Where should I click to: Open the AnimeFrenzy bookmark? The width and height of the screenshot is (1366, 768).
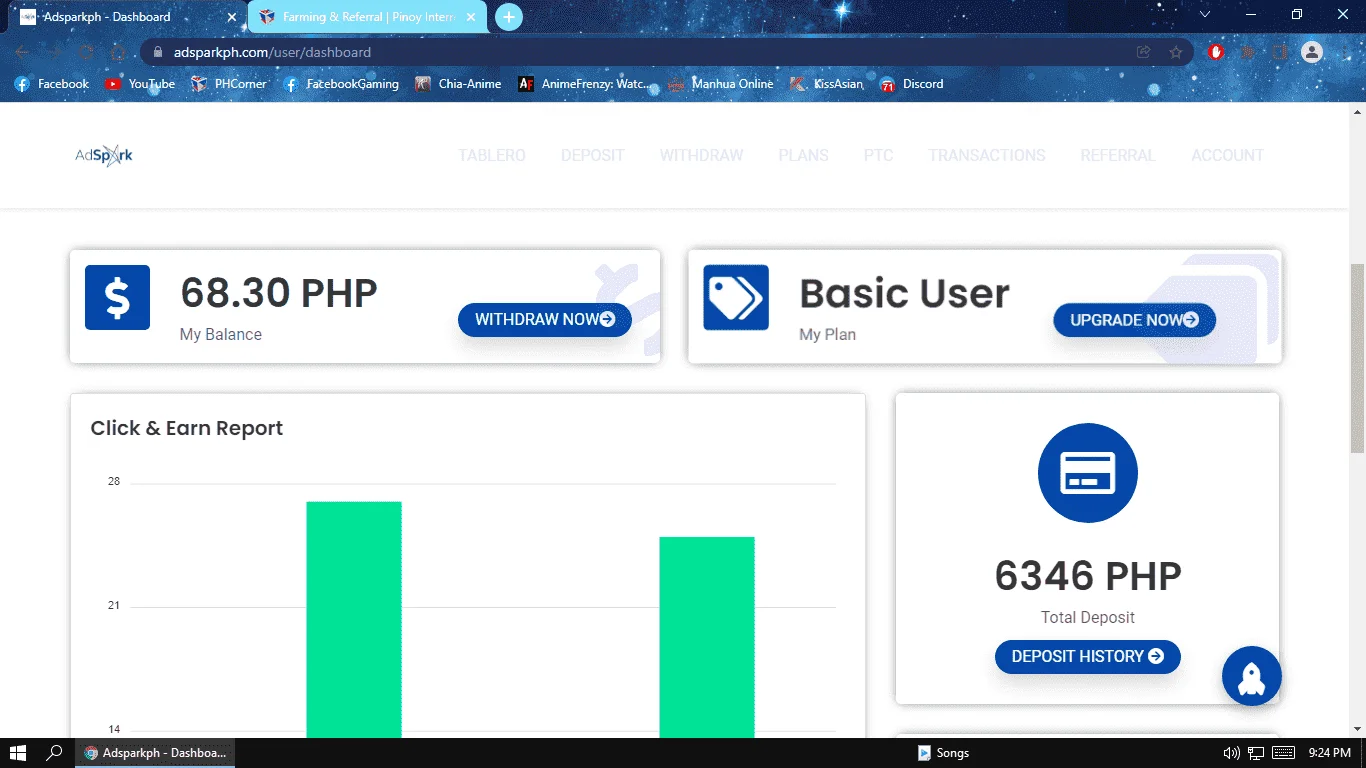(583, 84)
